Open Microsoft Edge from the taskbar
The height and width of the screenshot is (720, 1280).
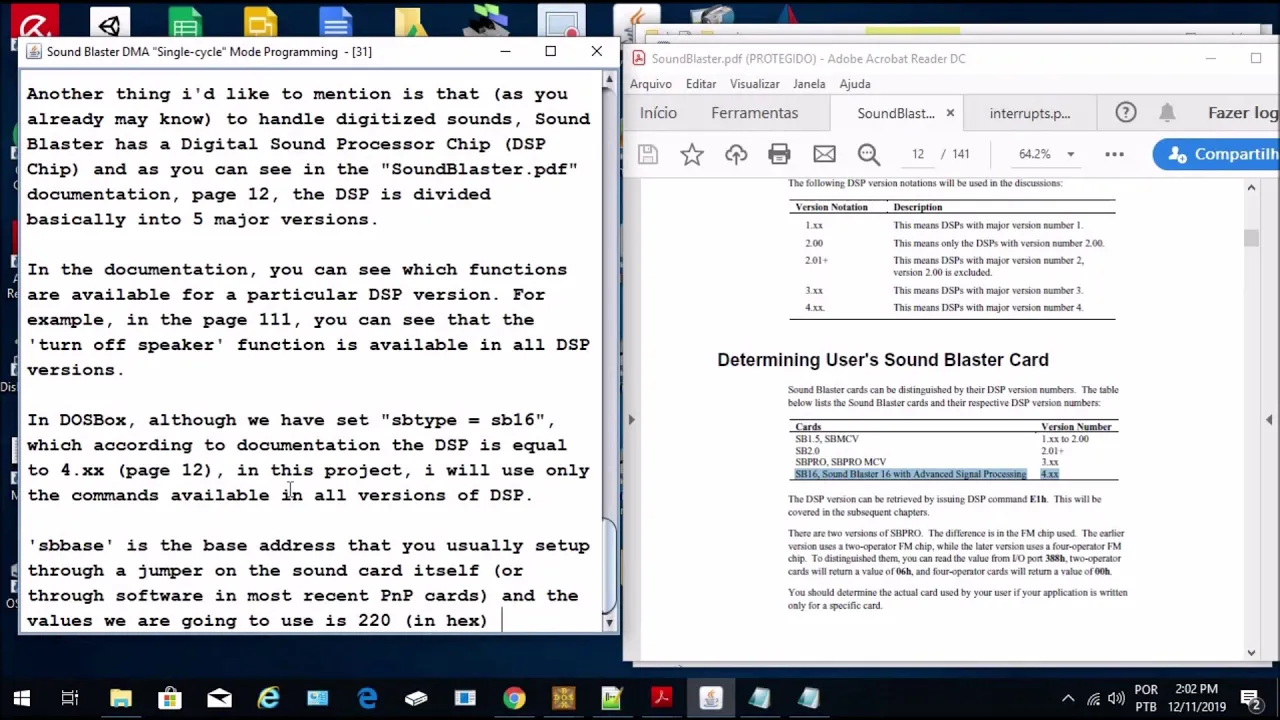367,698
